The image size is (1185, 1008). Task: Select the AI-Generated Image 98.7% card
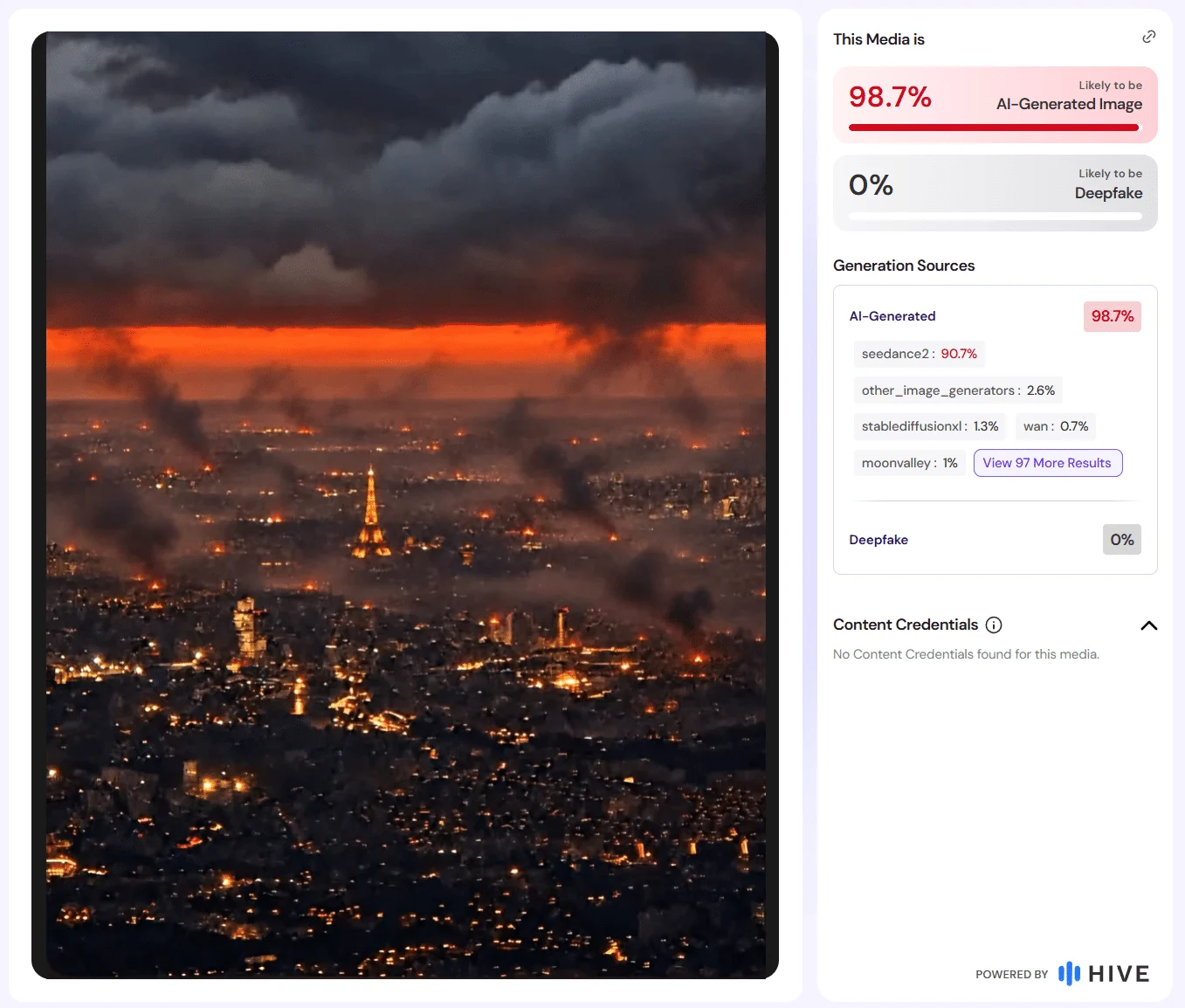(x=995, y=105)
